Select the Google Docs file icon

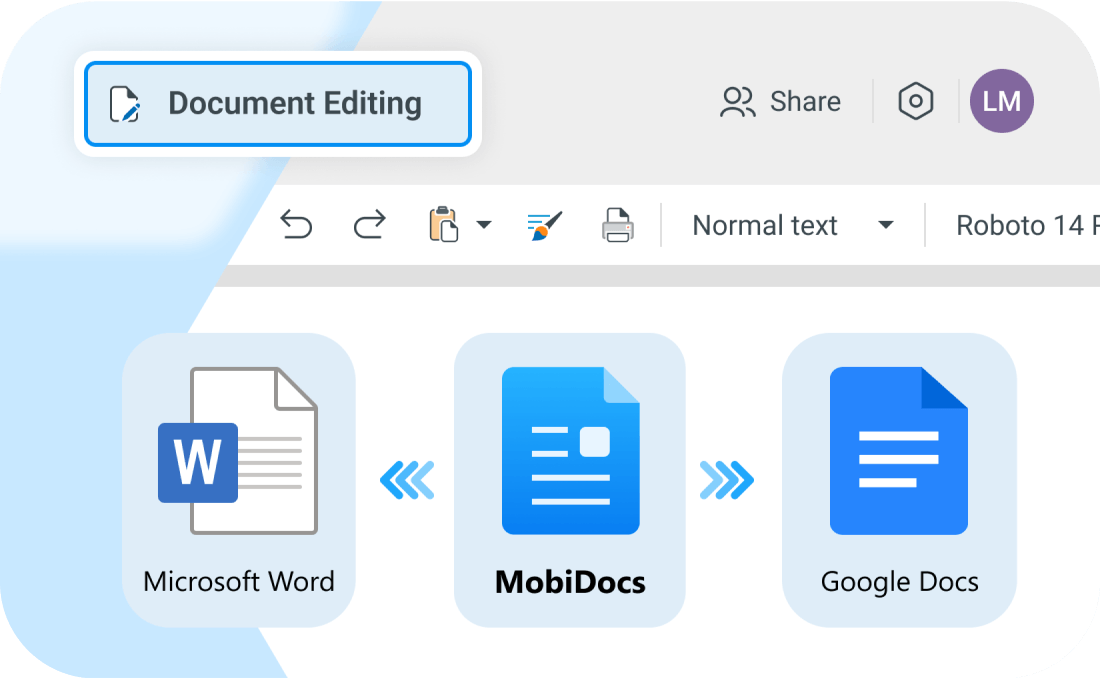point(899,451)
